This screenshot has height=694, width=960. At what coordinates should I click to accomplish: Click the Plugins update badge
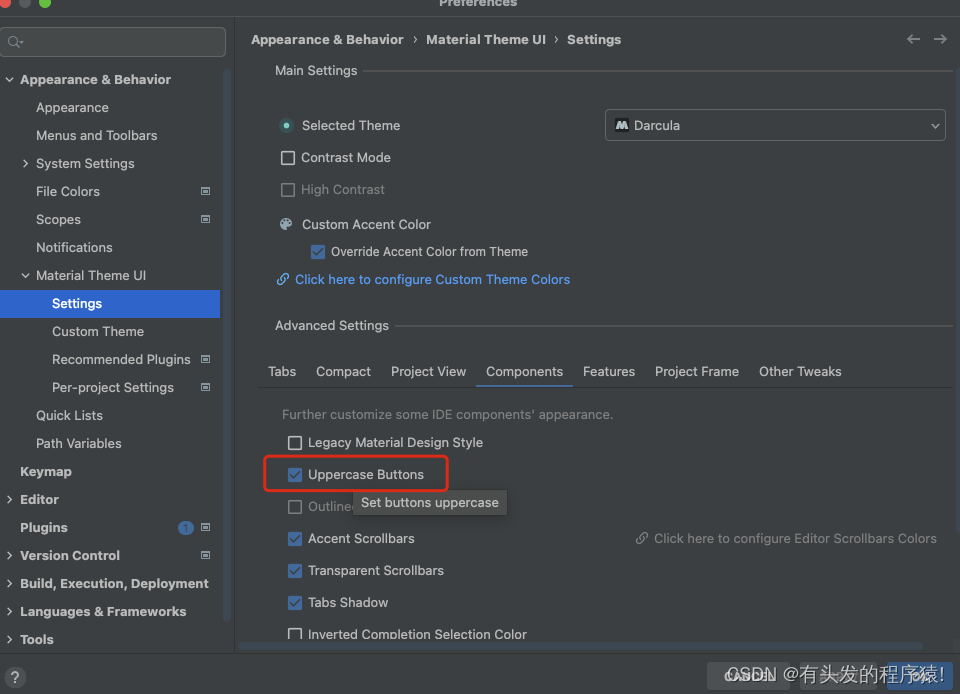[186, 528]
